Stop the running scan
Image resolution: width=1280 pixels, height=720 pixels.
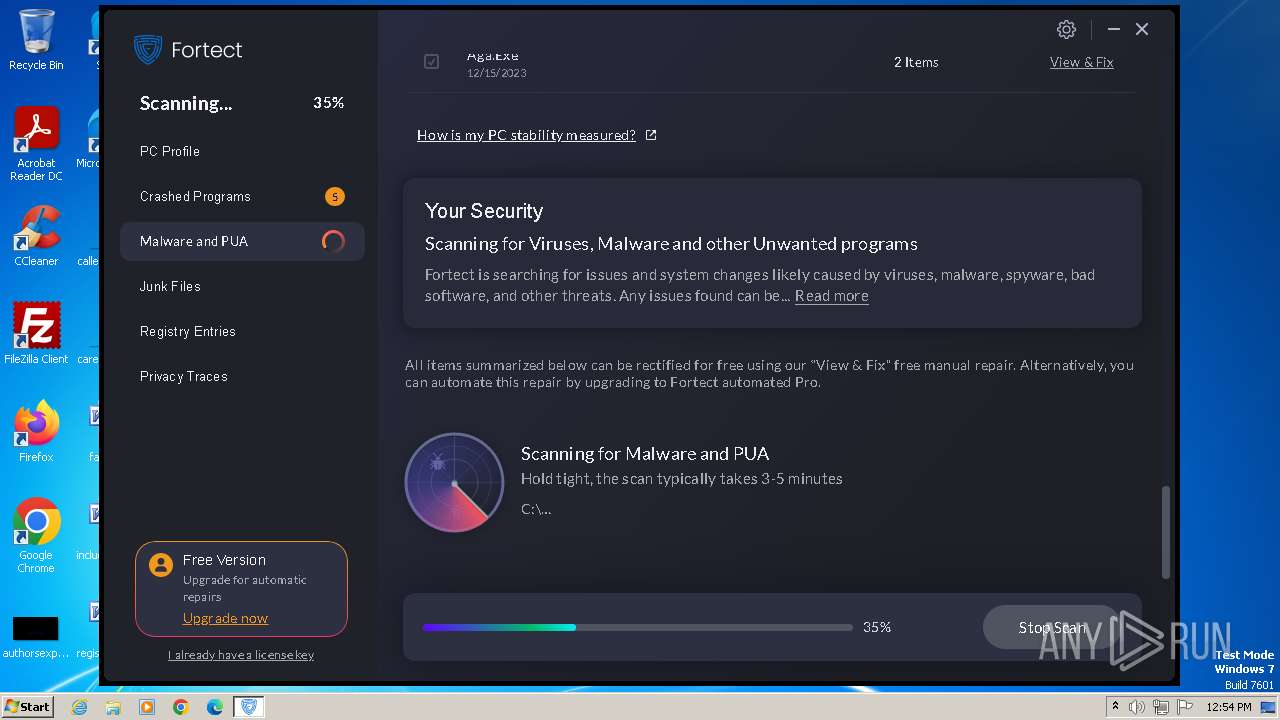(x=1051, y=627)
